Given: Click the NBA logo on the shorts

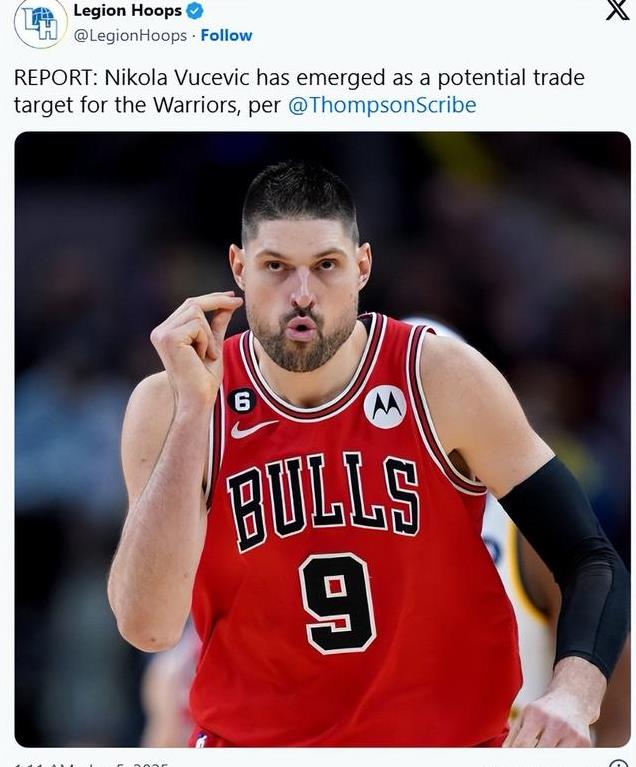Looking at the screenshot, I should pyautogui.click(x=201, y=741).
